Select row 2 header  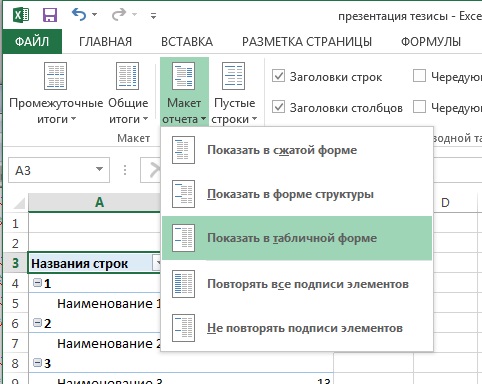pos(15,243)
